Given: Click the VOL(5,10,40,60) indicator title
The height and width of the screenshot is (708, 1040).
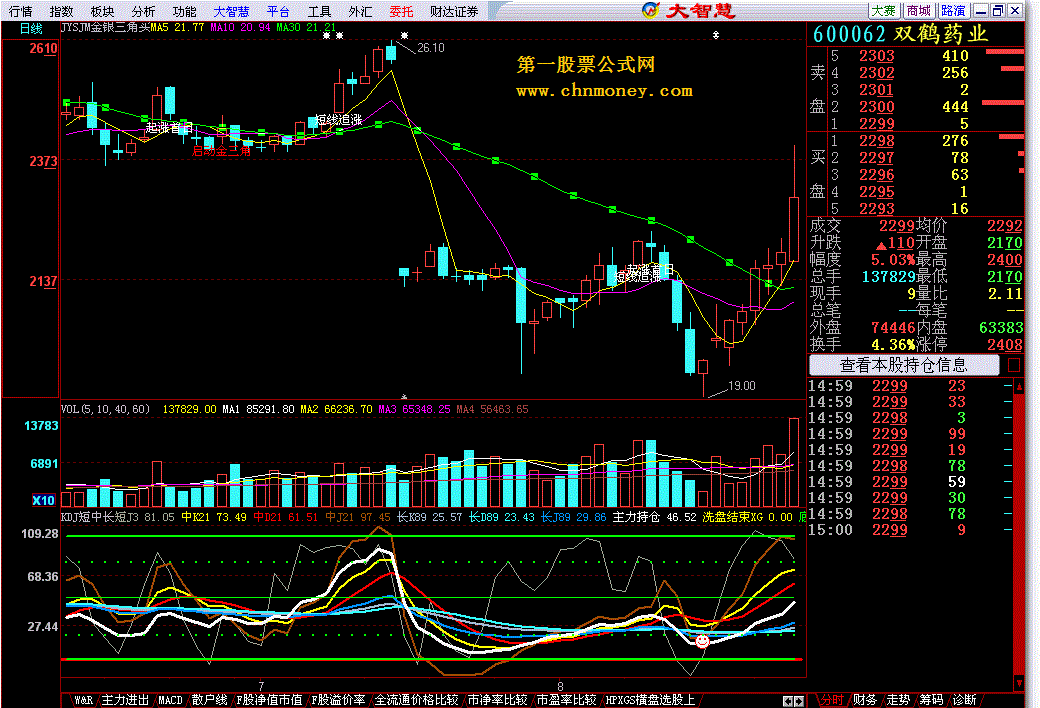Looking at the screenshot, I should point(105,409).
